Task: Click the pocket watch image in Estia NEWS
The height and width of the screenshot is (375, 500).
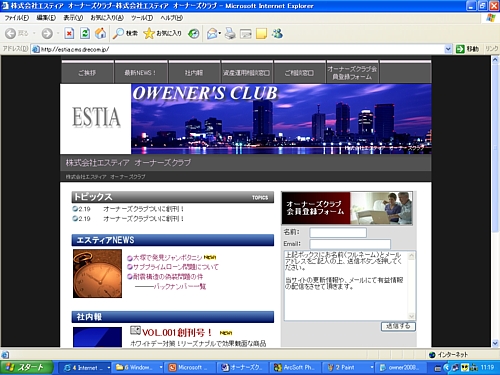Action: (97, 273)
